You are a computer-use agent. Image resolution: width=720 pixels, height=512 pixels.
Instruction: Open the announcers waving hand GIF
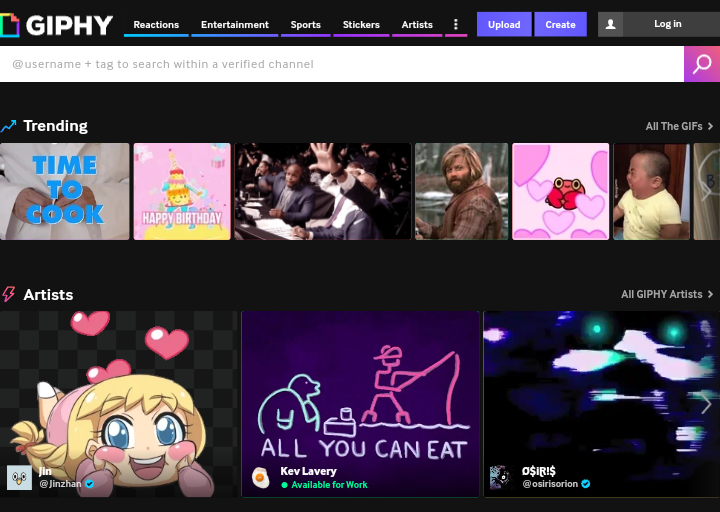pos(323,191)
